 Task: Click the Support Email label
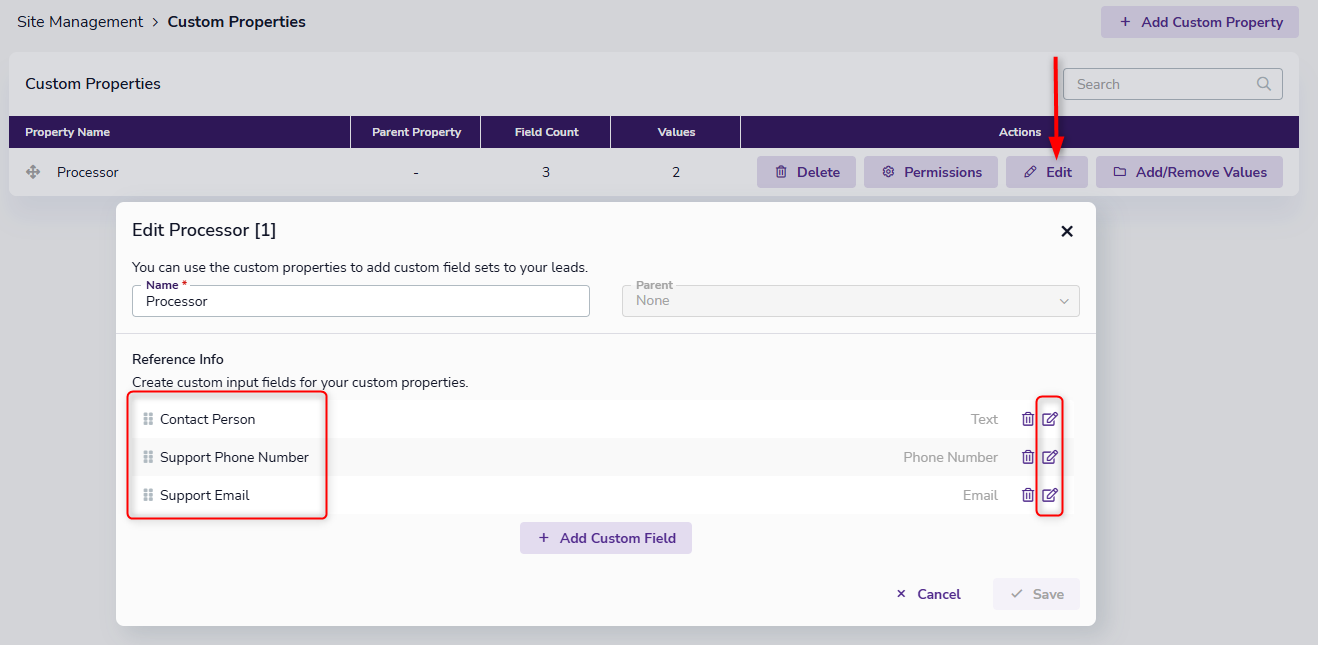[205, 495]
